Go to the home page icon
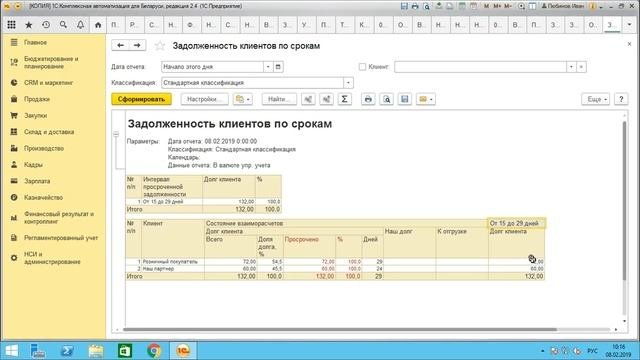 click(98, 25)
